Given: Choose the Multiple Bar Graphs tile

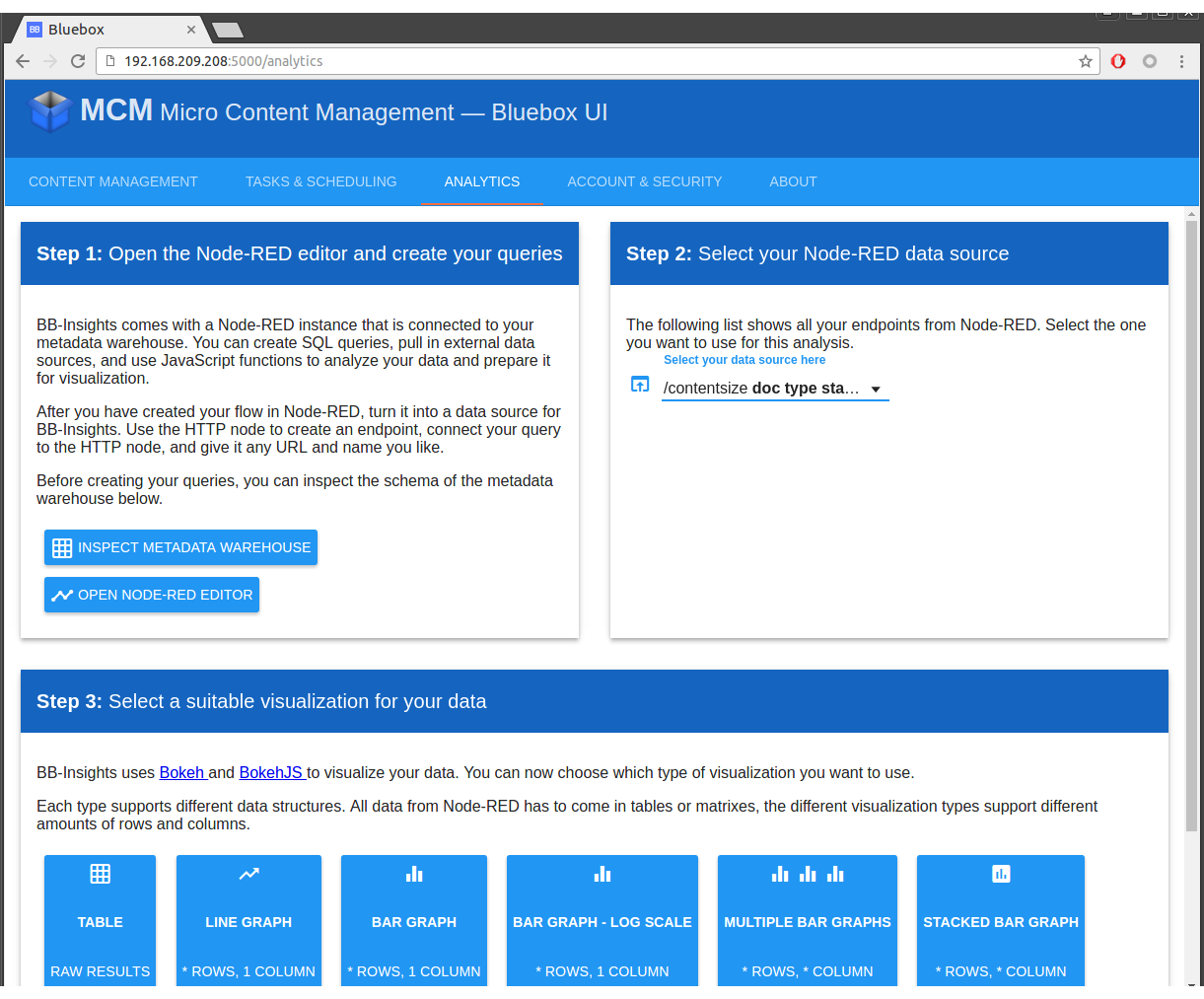Looking at the screenshot, I should pos(808,920).
